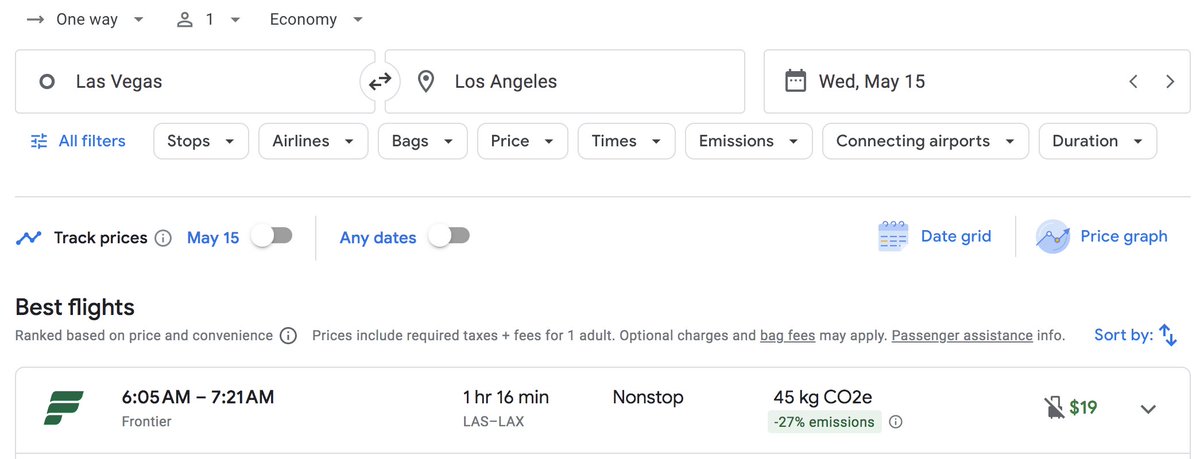Open the Connecting airports filter menu
Image resolution: width=1200 pixels, height=459 pixels.
(x=925, y=141)
